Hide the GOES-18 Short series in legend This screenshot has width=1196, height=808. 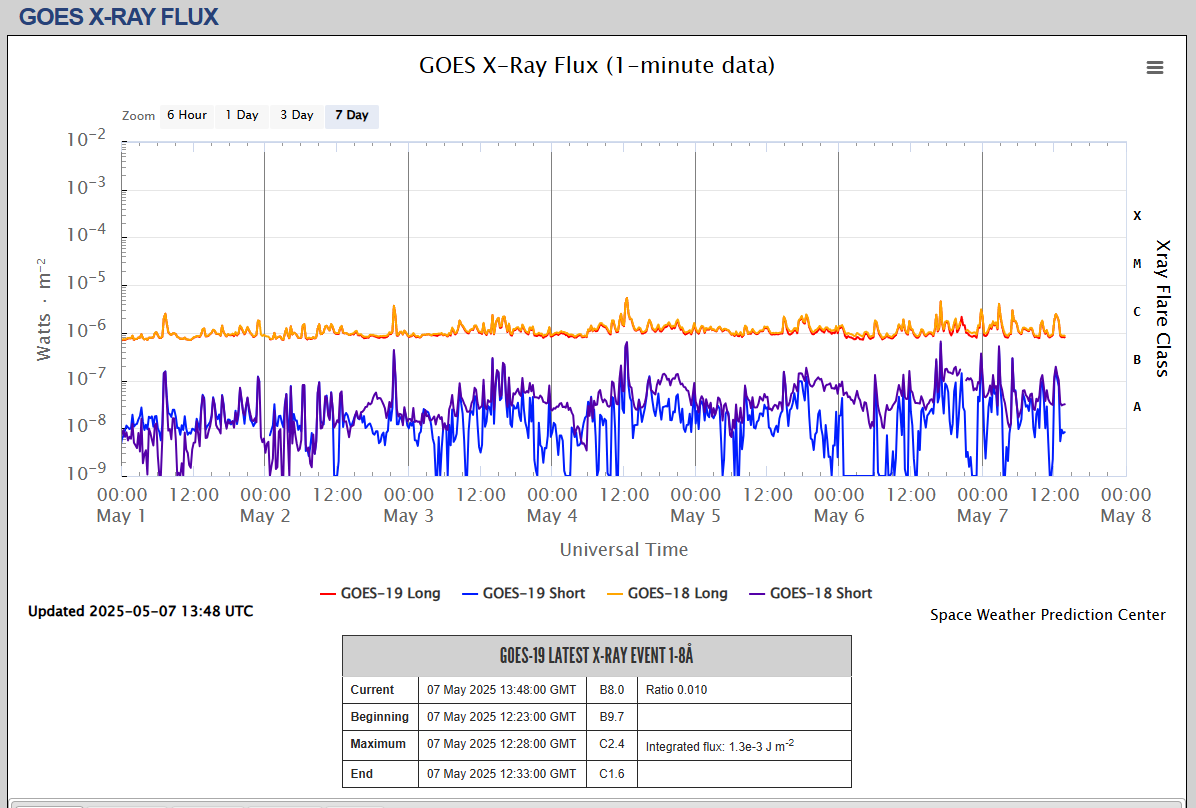[x=811, y=594]
